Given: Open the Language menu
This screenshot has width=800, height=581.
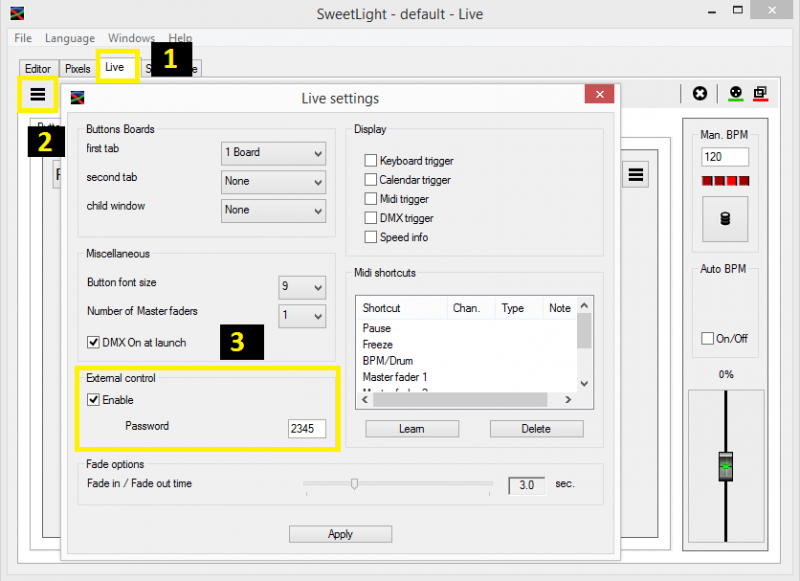Looking at the screenshot, I should coord(70,38).
